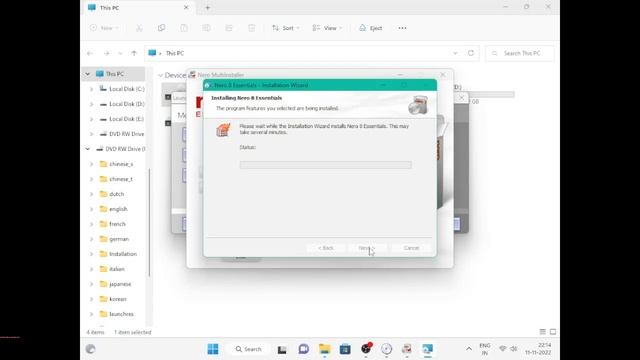
Task: Open the New item dropdown
Action: click(x=104, y=28)
